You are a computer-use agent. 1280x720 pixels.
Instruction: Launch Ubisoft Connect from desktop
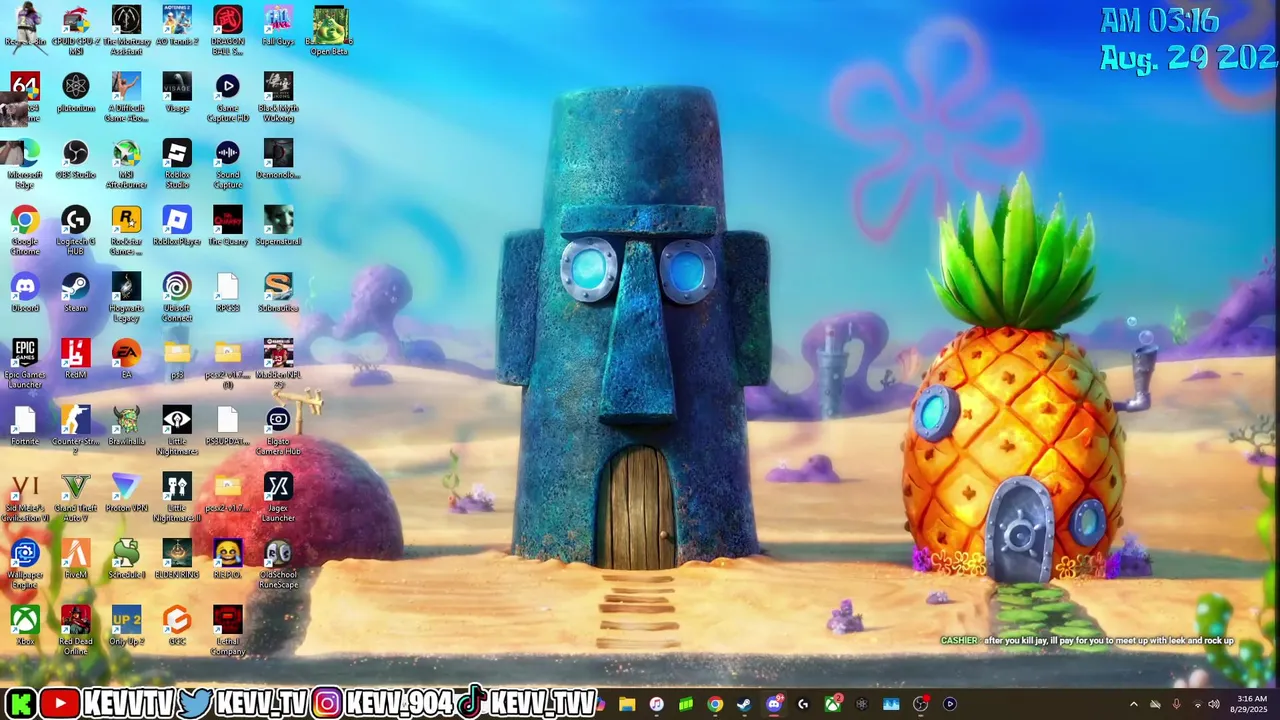pos(177,298)
